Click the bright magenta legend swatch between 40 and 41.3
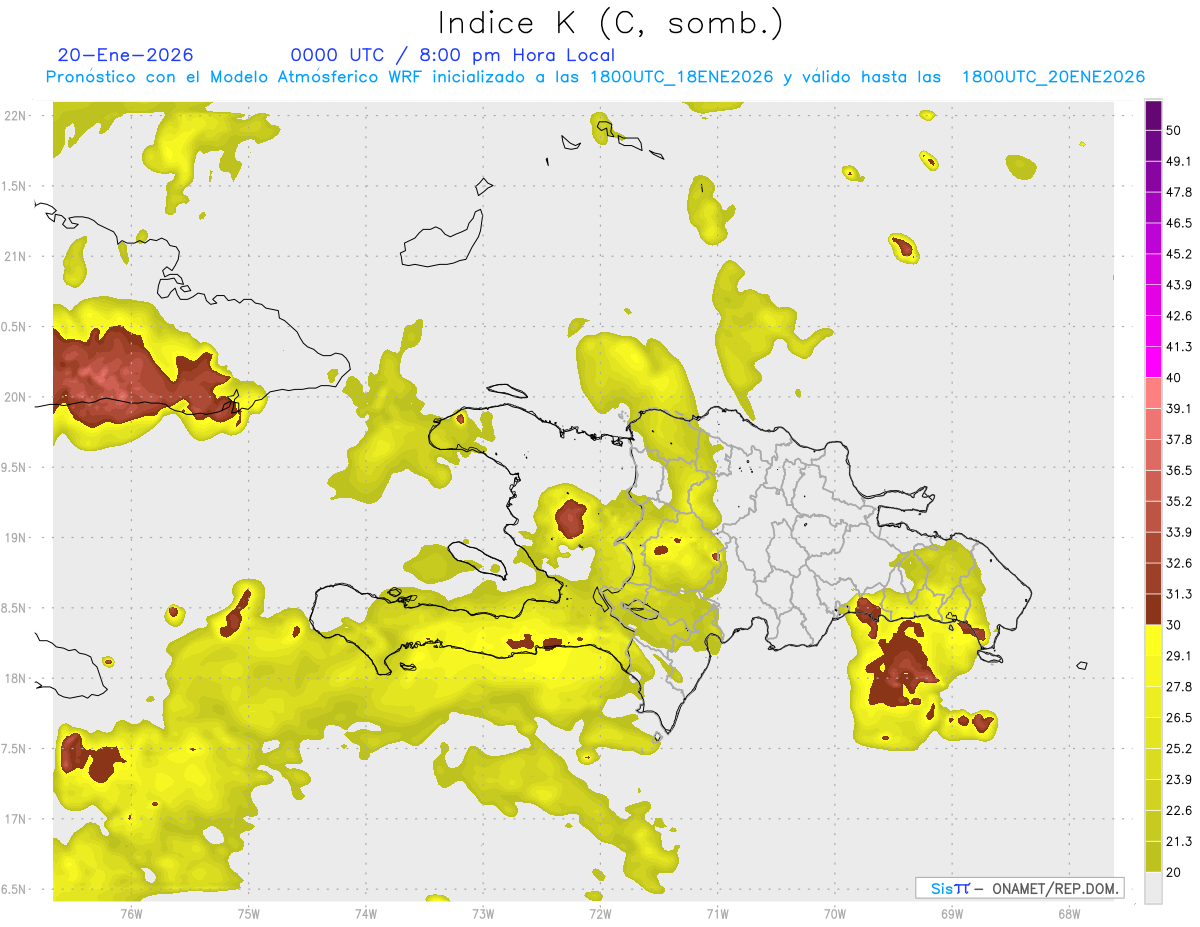 coord(1153,363)
